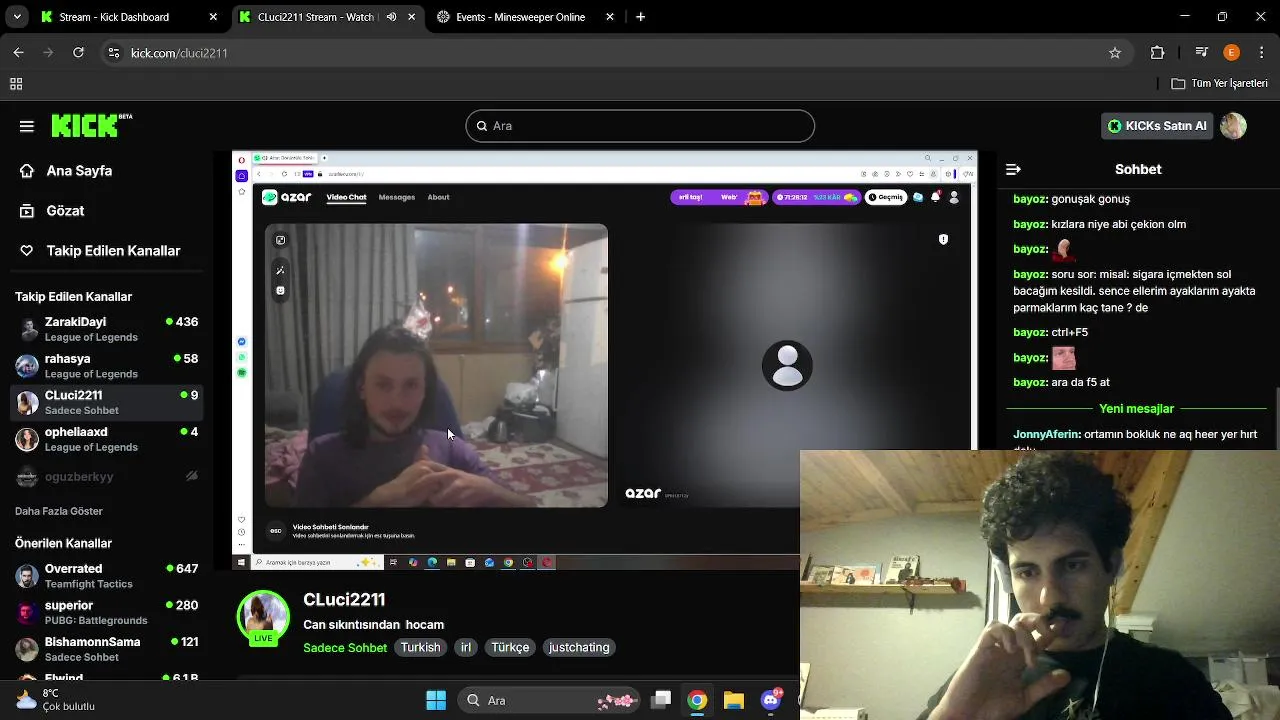
Task: Open the Sadece Sohbet category link
Action: 345,648
